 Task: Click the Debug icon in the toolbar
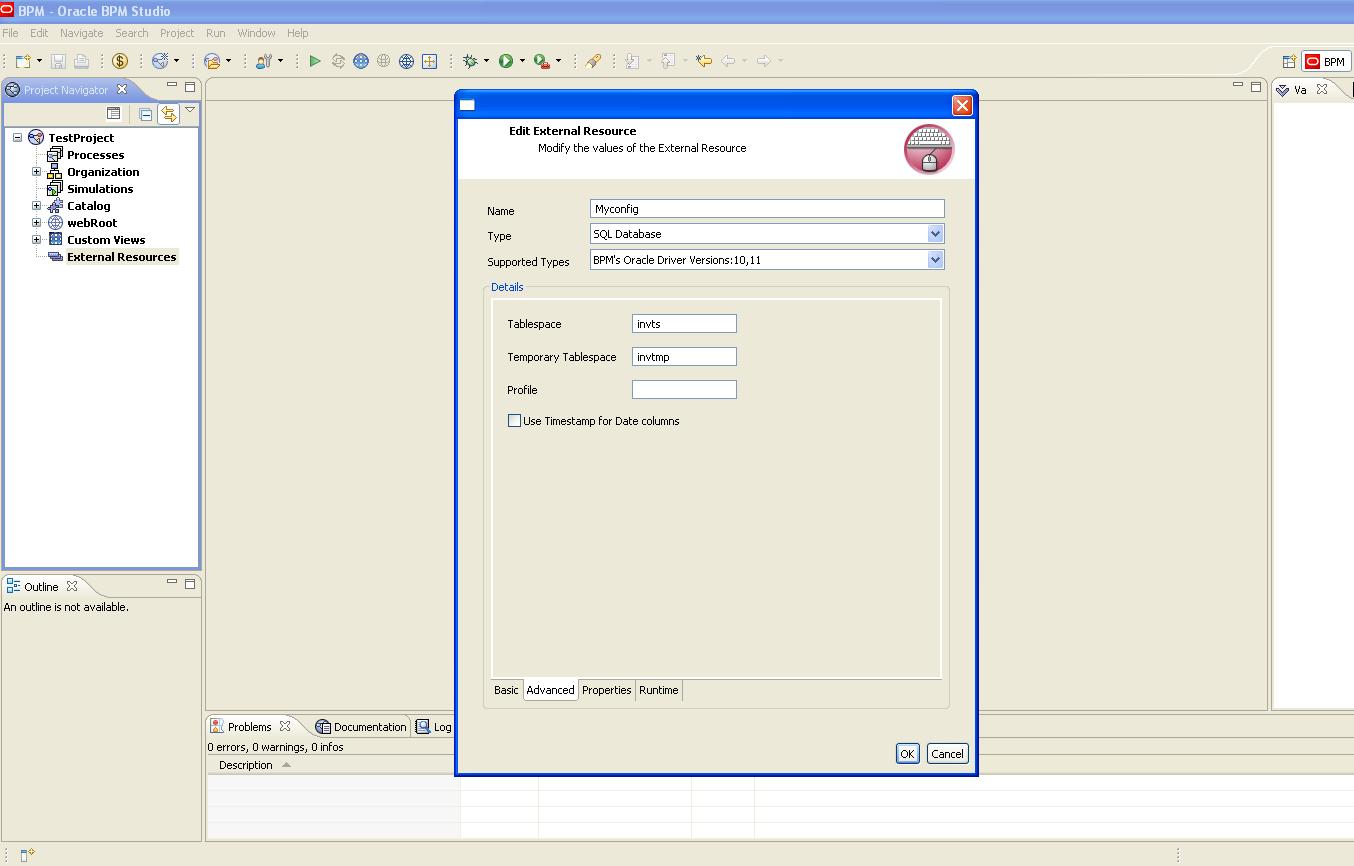[472, 60]
